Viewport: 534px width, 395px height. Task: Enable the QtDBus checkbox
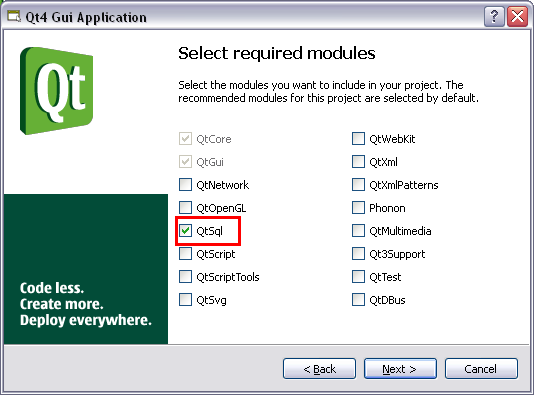pos(358,300)
